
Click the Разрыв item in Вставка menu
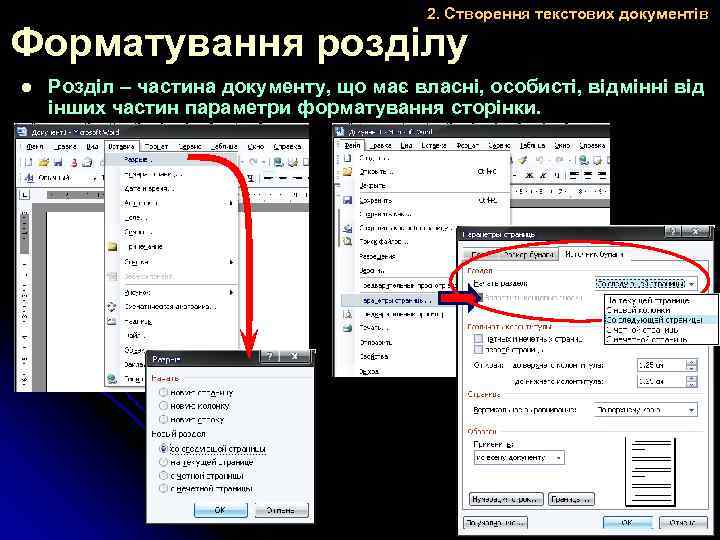tap(172, 160)
